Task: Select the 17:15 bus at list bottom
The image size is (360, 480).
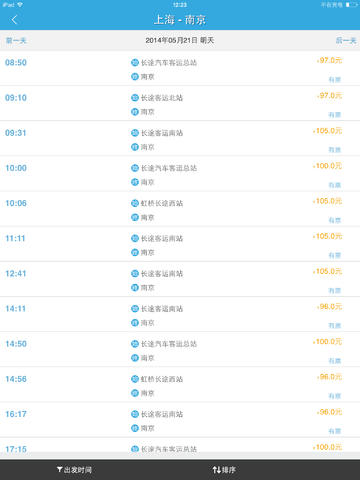Action: pyautogui.click(x=180, y=445)
